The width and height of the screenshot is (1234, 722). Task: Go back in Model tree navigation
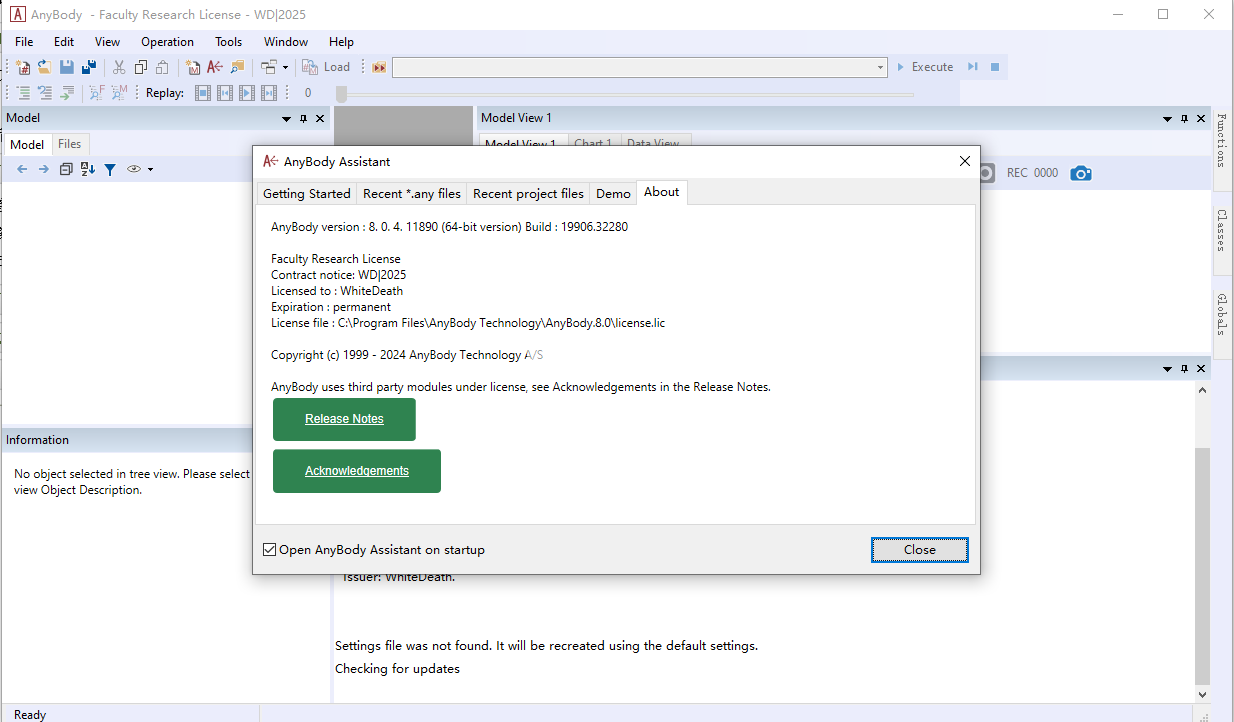(22, 169)
